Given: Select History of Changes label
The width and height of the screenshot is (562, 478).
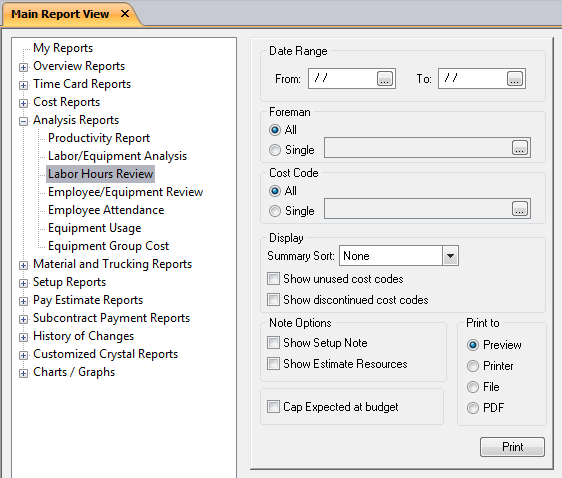Looking at the screenshot, I should point(84,336).
